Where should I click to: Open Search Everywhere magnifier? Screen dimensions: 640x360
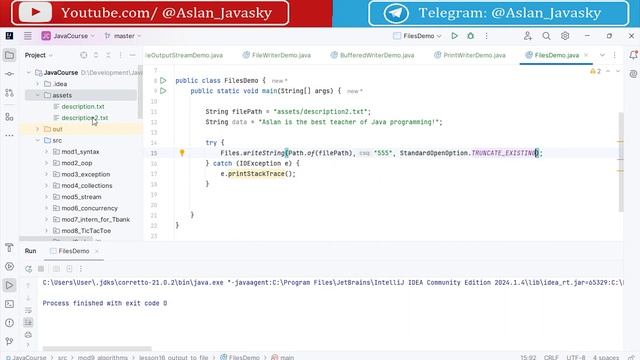click(546, 36)
